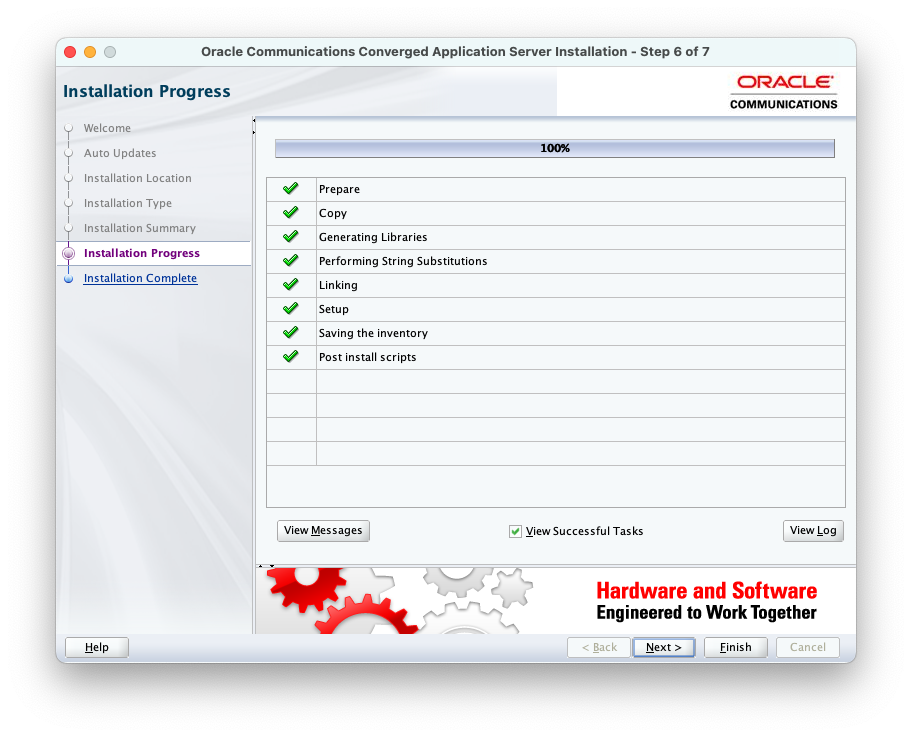Screen dimensions: 912x737
Task: Close the installer window with red button
Action: point(70,52)
